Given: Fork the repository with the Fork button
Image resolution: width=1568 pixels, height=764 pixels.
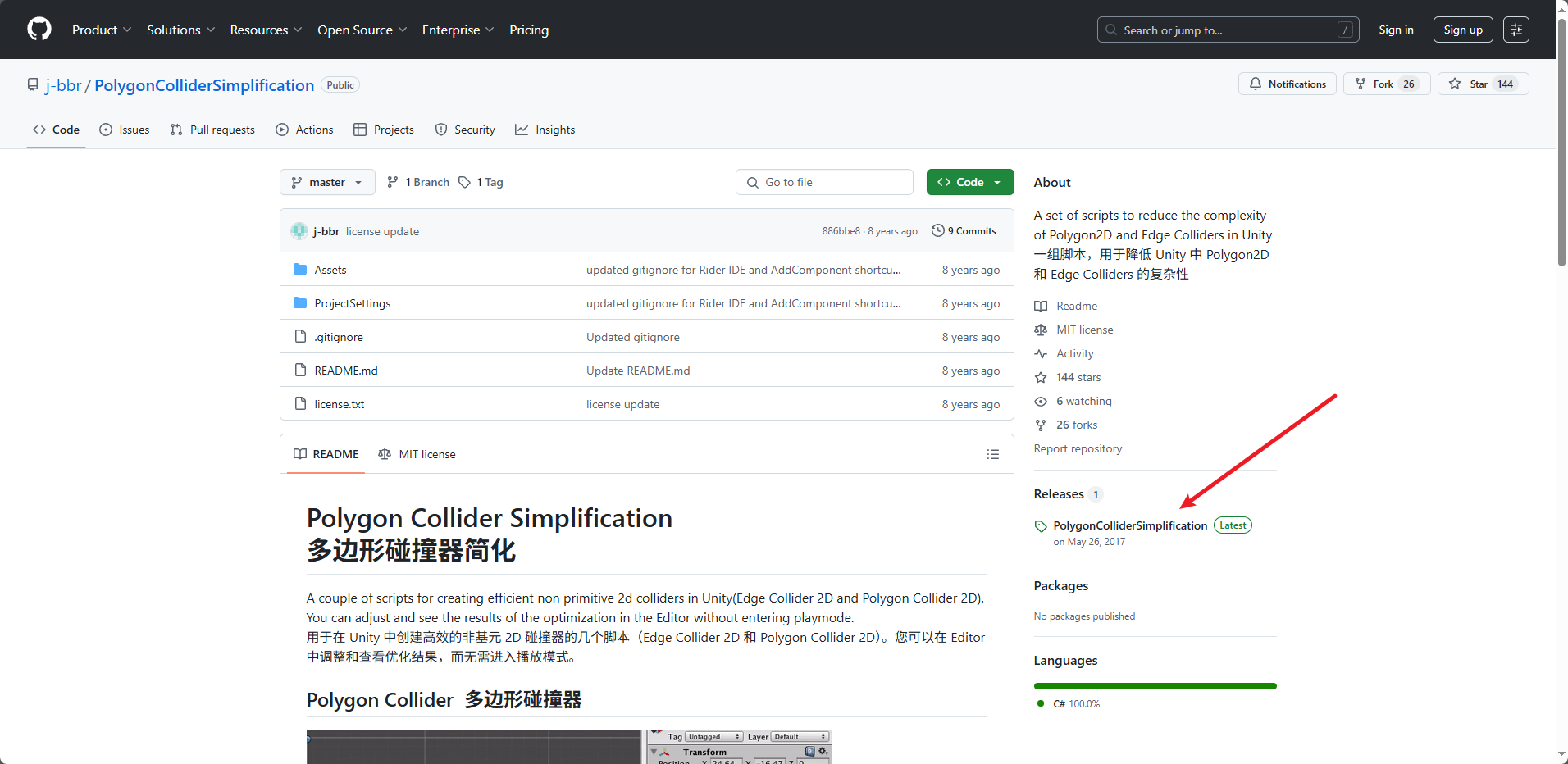Looking at the screenshot, I should (x=1386, y=84).
